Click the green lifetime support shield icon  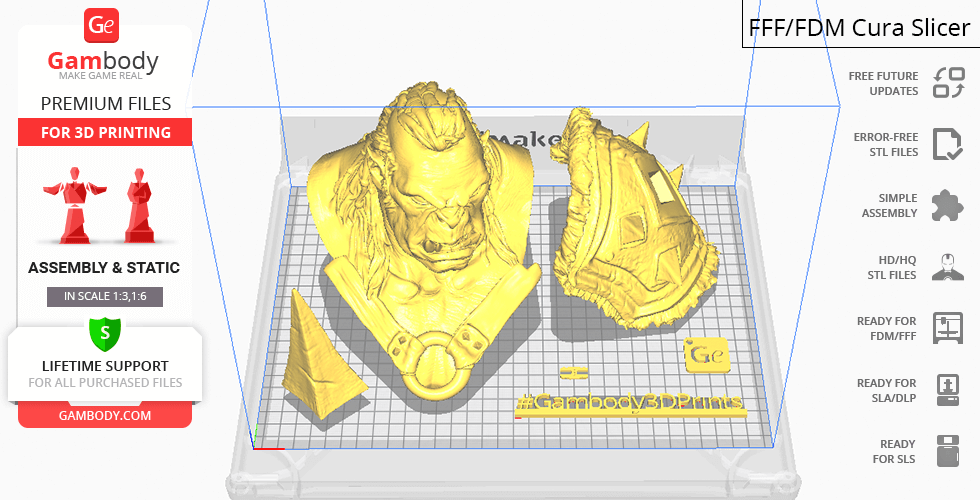[x=104, y=331]
